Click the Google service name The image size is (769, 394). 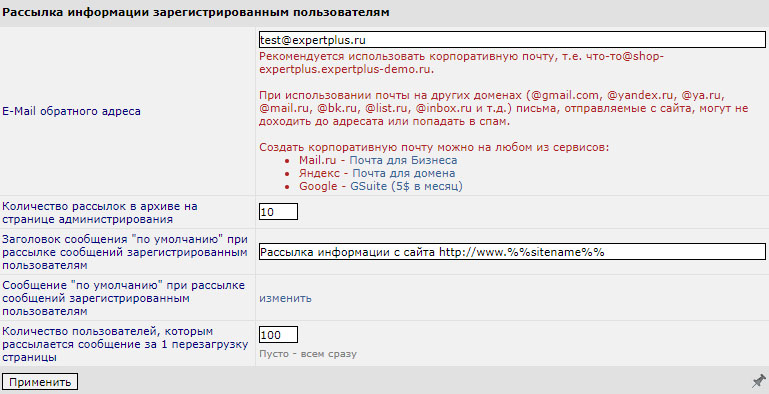coord(318,186)
